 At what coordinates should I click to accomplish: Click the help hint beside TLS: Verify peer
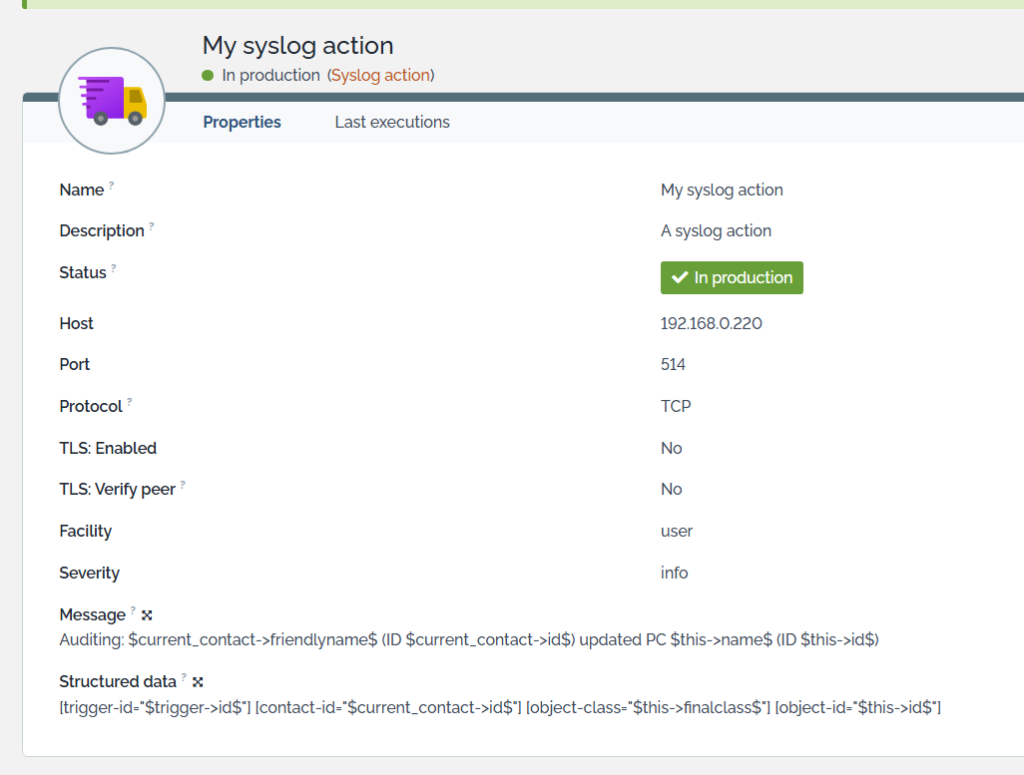[x=183, y=485]
